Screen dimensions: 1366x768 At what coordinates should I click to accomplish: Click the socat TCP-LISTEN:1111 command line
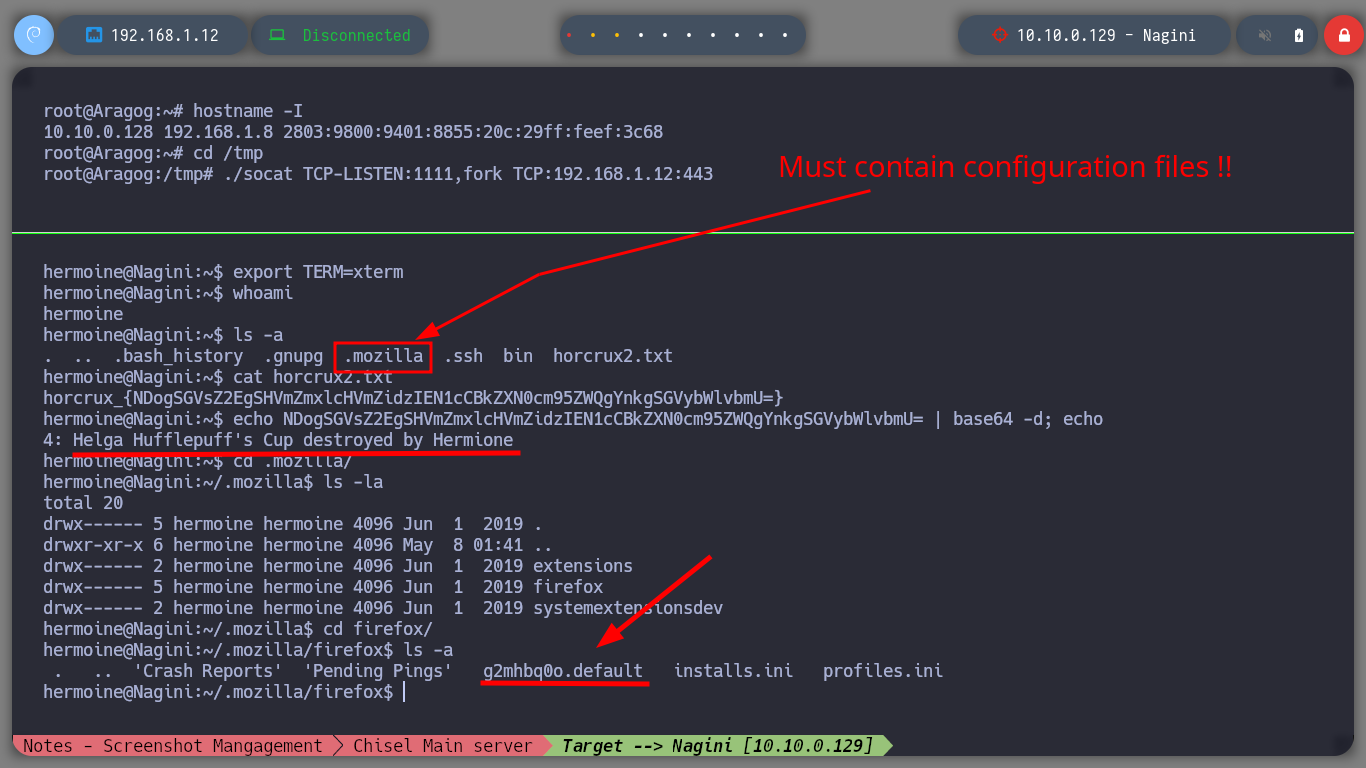click(378, 174)
